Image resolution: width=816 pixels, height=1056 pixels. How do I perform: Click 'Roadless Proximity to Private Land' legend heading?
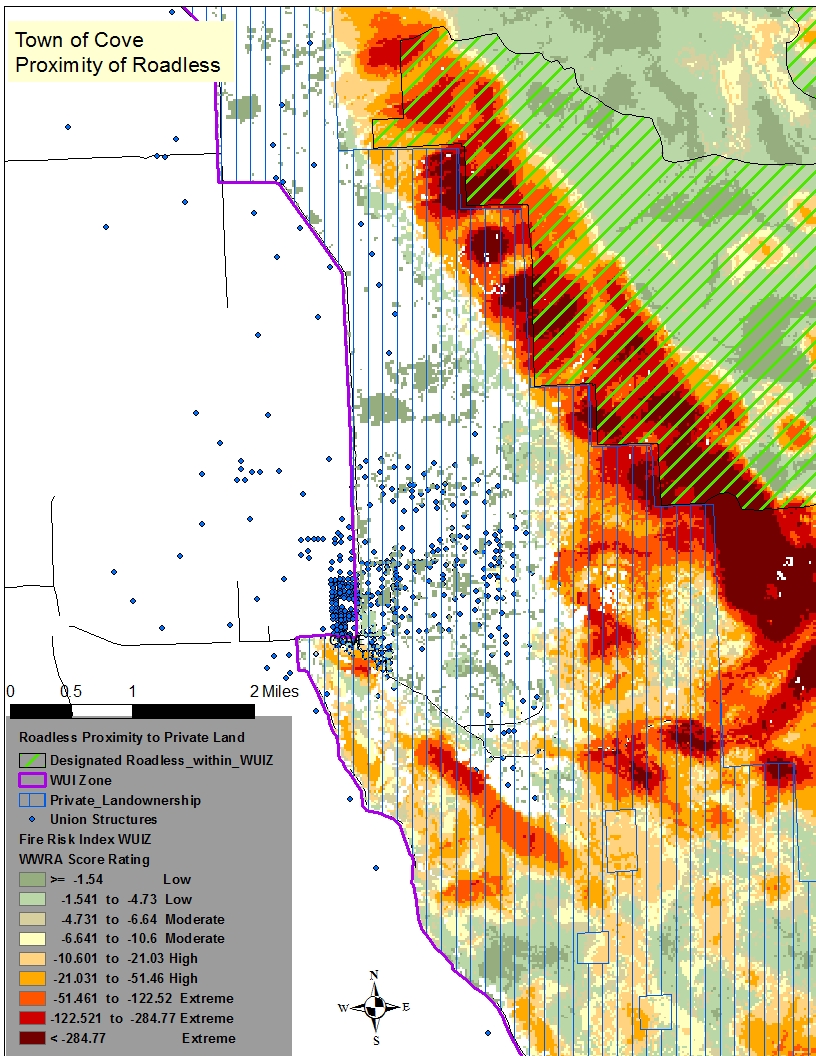132,737
